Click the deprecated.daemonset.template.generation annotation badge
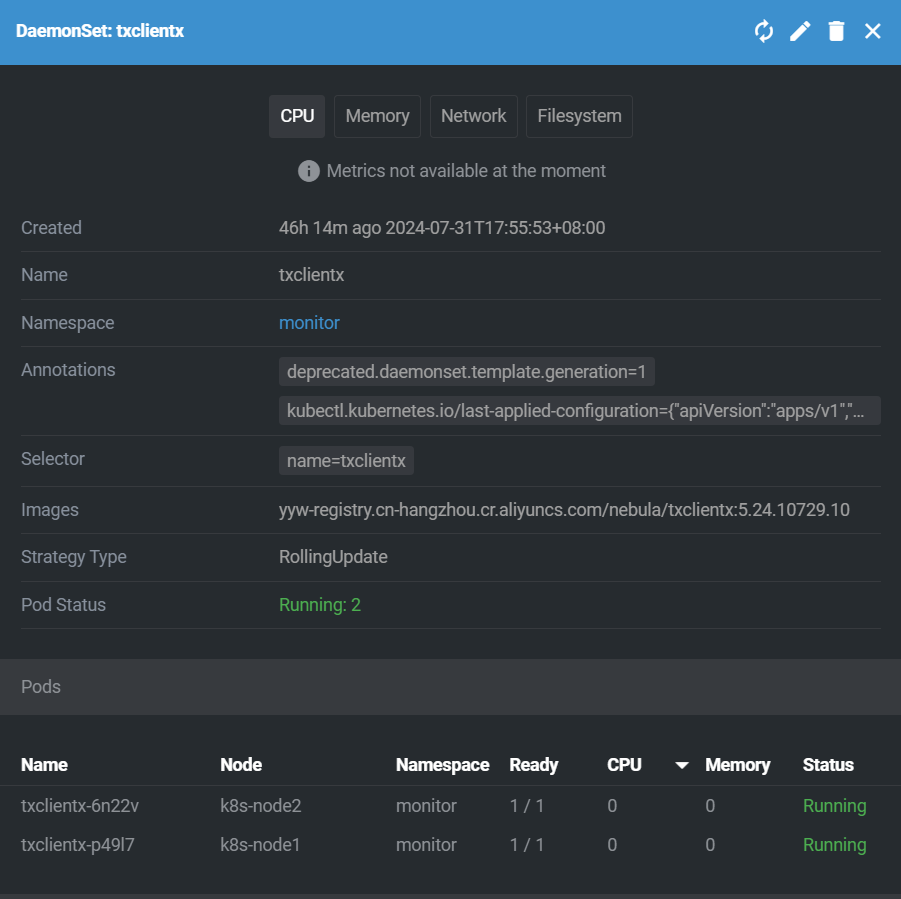Viewport: 901px width, 899px height. coord(467,373)
